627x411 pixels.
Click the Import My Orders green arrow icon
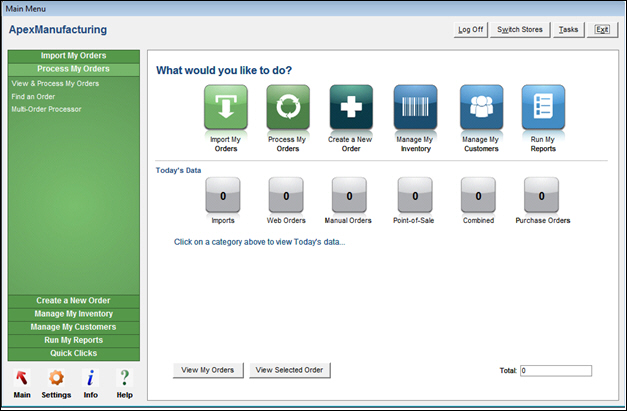click(x=226, y=107)
